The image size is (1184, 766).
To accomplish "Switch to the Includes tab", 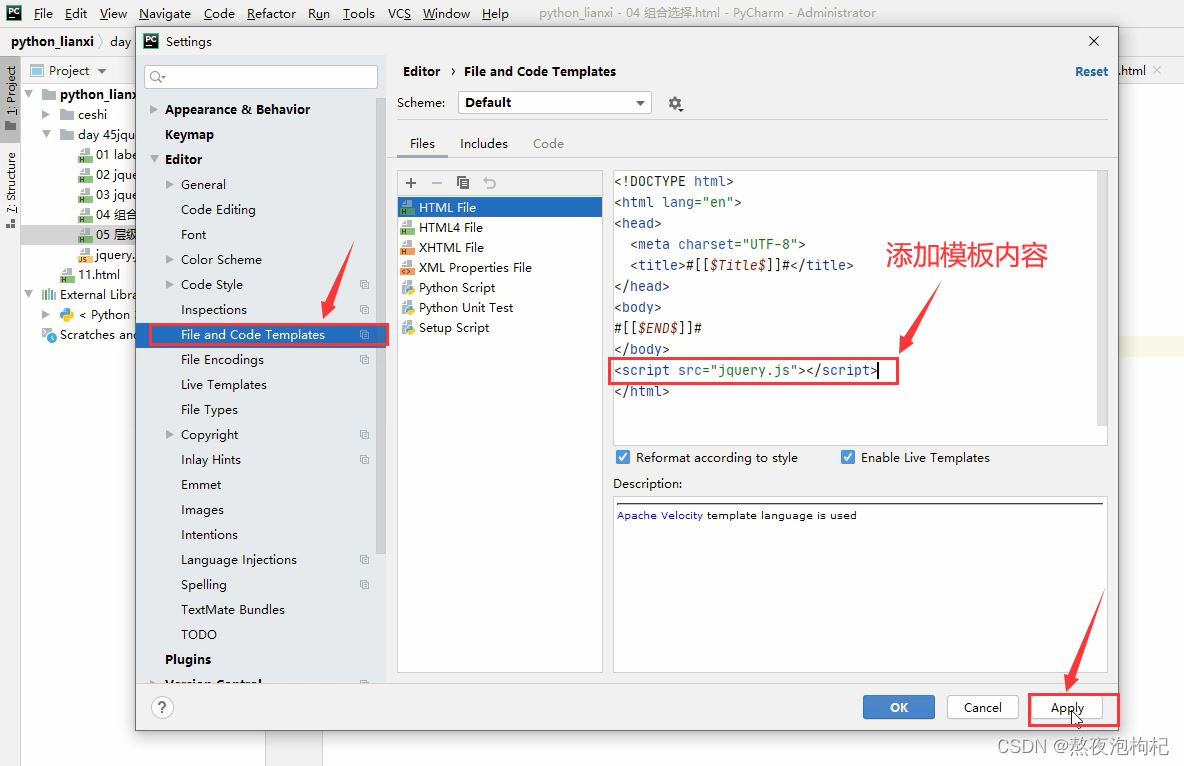I will 483,143.
